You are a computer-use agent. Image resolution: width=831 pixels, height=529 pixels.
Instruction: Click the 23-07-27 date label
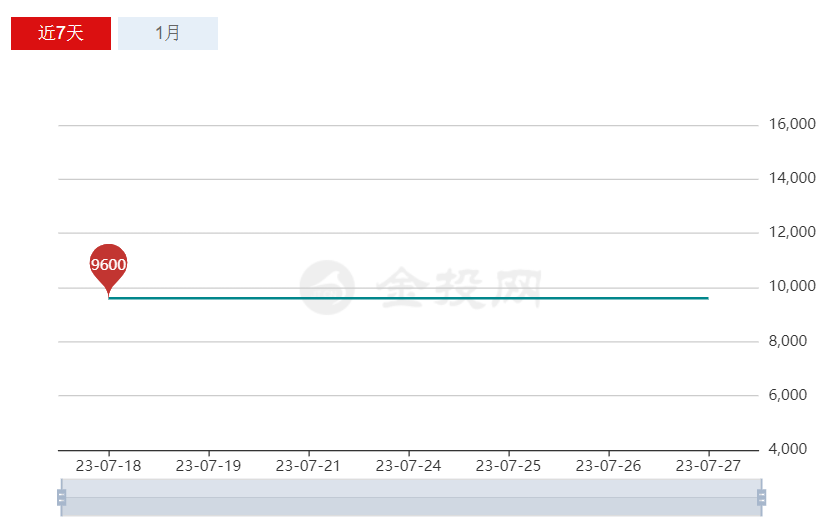708,466
